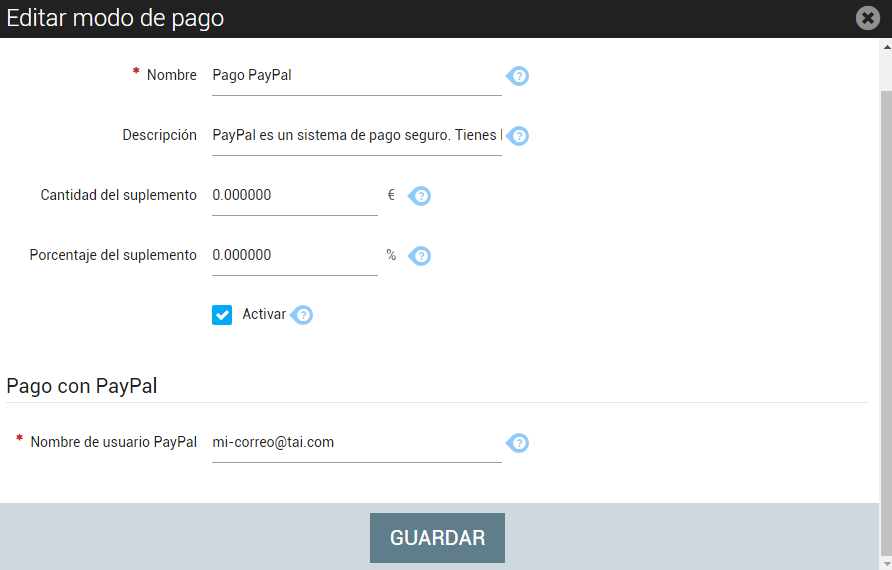Click the Porcentaje del suplemento label
The width and height of the screenshot is (892, 570).
(113, 255)
